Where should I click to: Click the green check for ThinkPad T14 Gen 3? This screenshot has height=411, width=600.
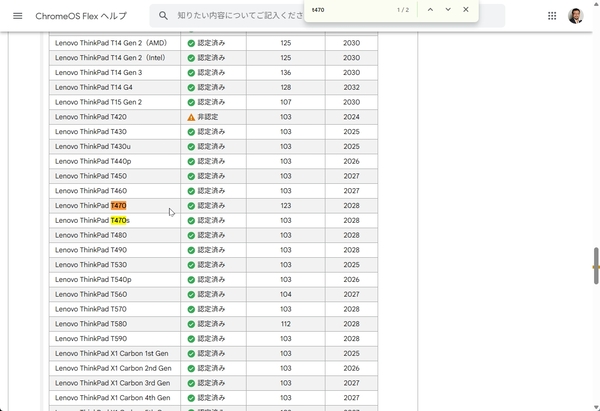(x=191, y=73)
